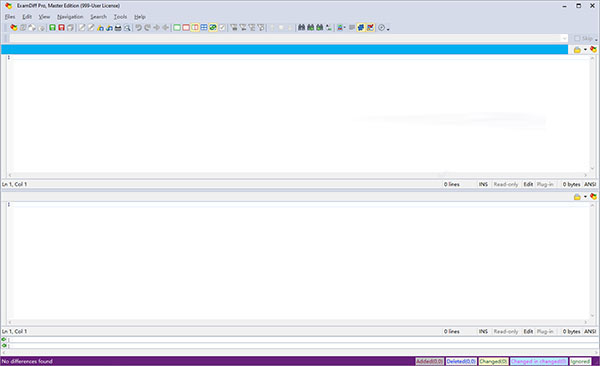Open the Edit menu
Screen dimensions: 600x366
pos(27,17)
